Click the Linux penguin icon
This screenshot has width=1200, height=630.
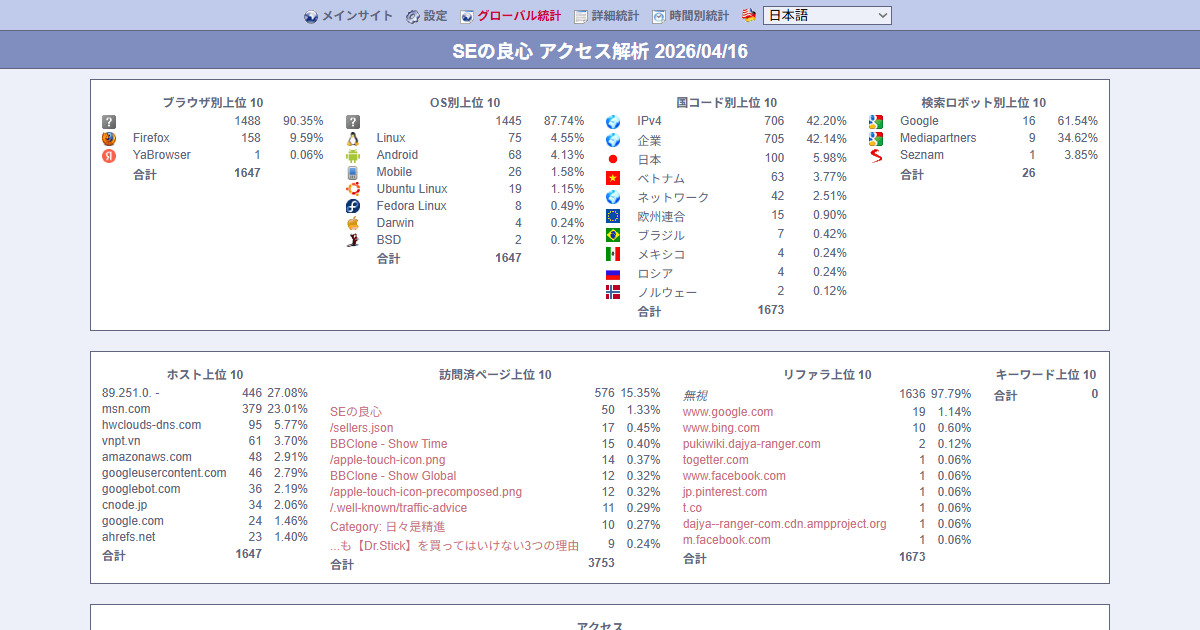352,138
